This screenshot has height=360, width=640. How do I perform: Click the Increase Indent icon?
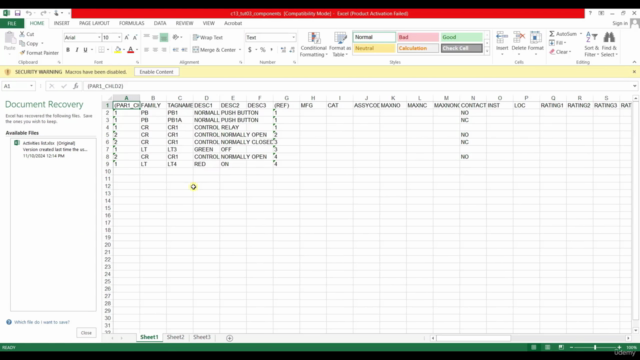[184, 50]
